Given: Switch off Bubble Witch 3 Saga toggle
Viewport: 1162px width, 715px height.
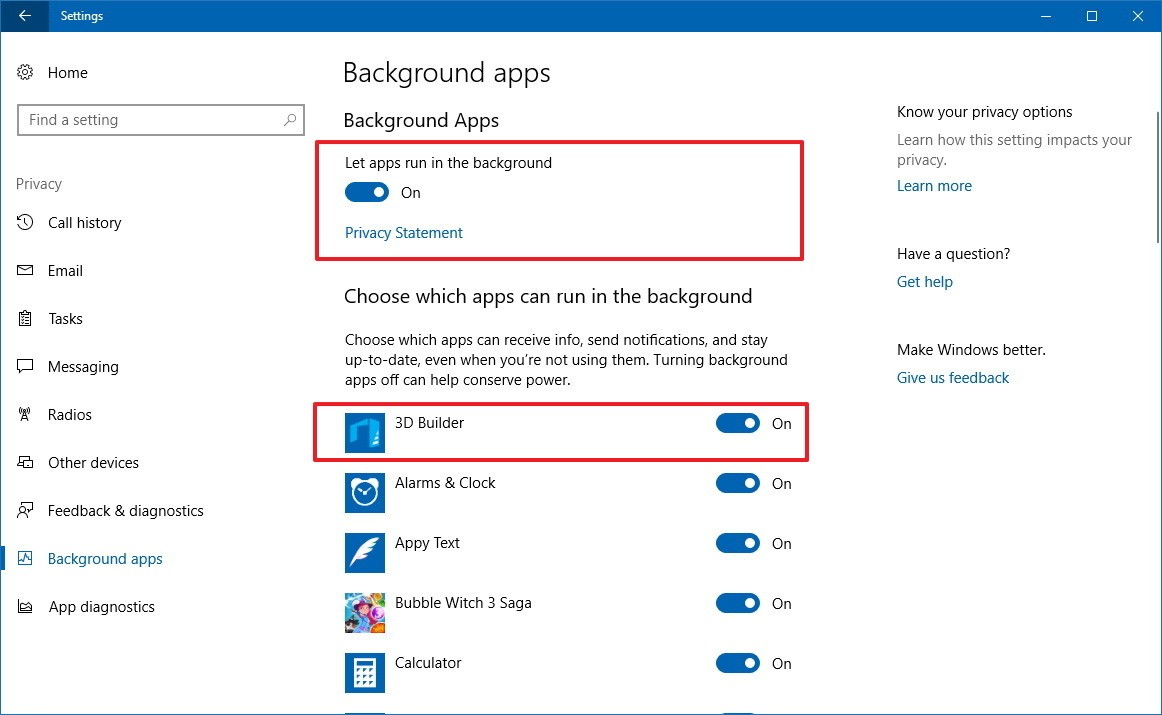Looking at the screenshot, I should coord(738,604).
